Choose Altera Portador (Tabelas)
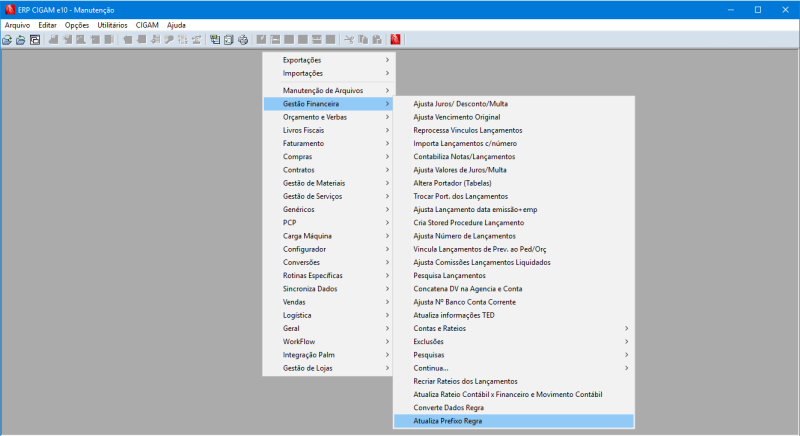Screen dimensions: 800x436 (514, 183)
